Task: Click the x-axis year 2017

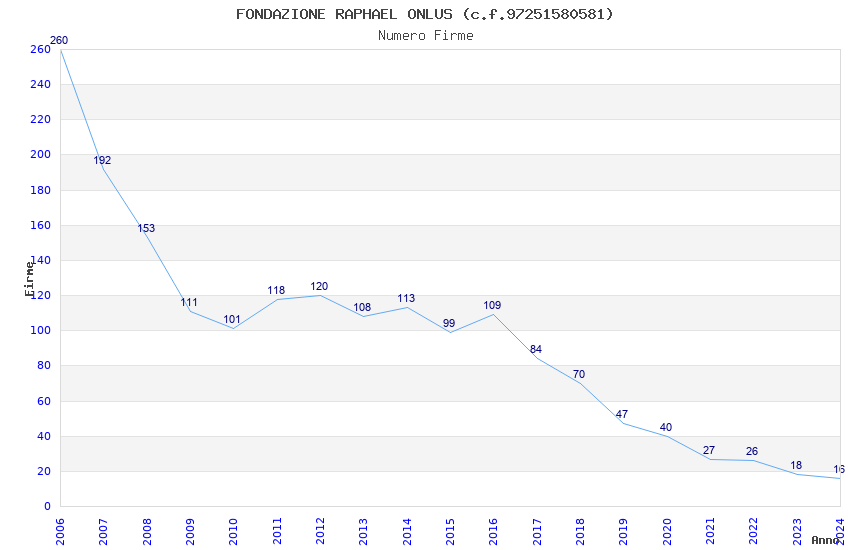Action: [x=537, y=531]
